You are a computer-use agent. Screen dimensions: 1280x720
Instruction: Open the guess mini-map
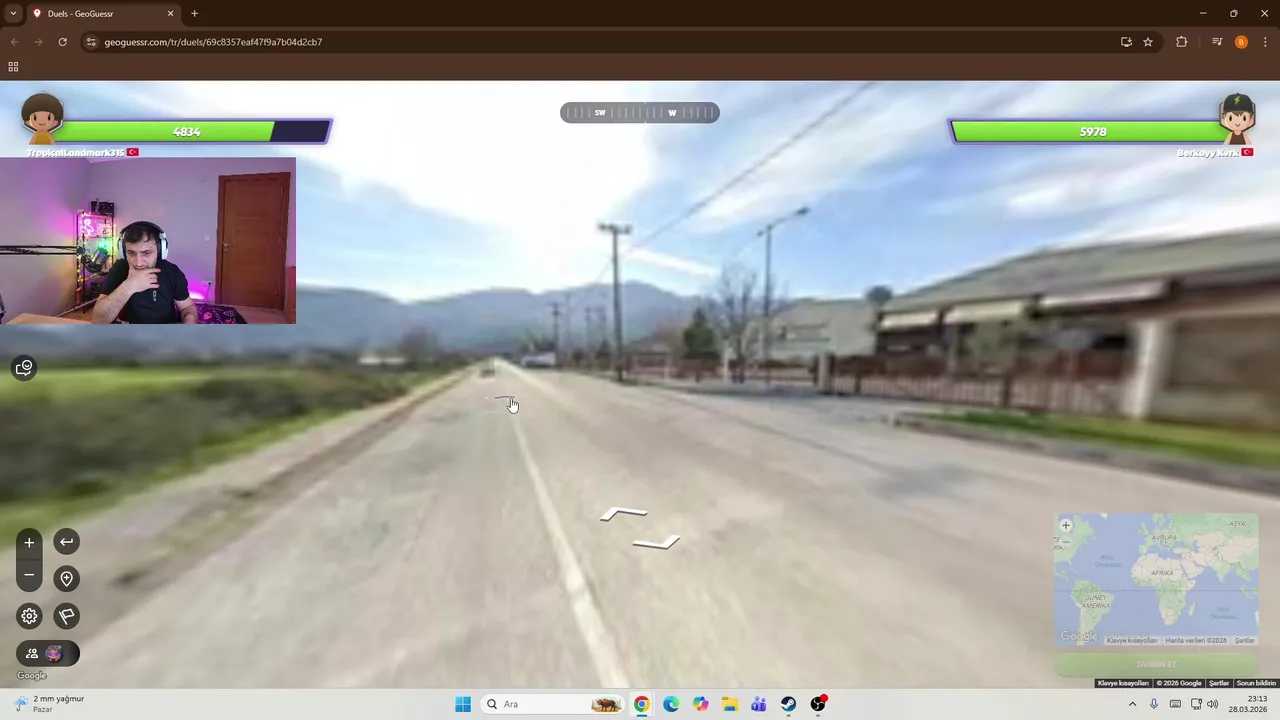coord(1156,580)
